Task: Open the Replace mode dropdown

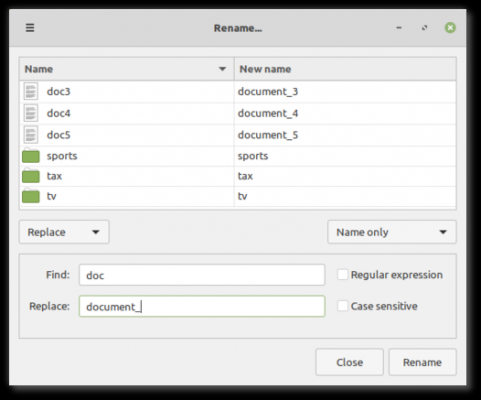Action: coord(64,232)
